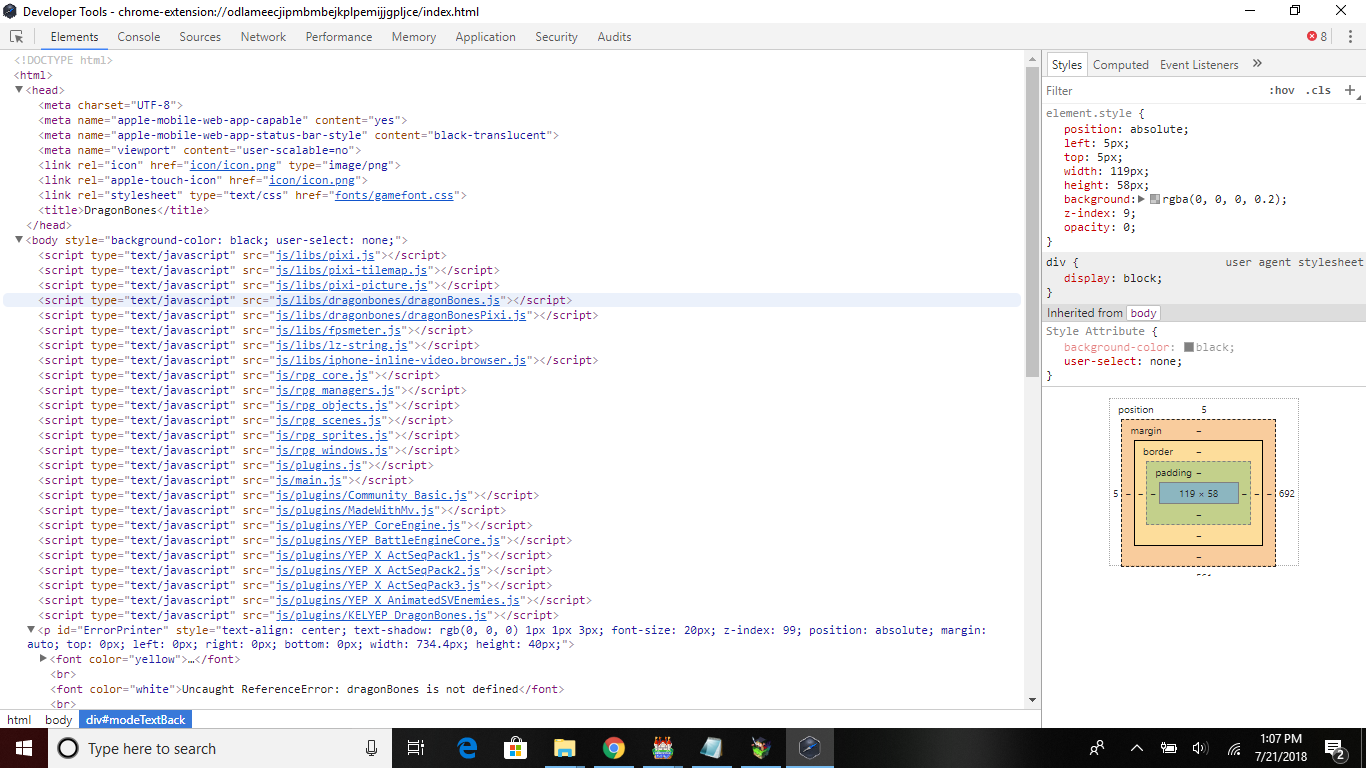
Task: Show more style tabs with the chevron
Action: pos(1257,64)
